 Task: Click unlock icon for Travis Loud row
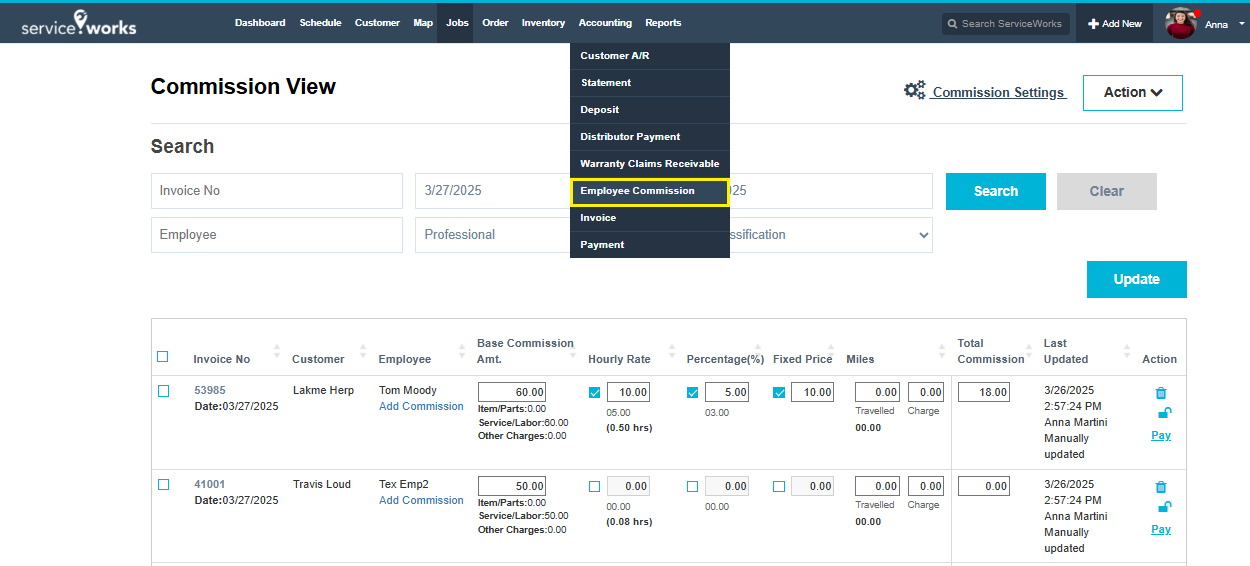coord(1163,507)
